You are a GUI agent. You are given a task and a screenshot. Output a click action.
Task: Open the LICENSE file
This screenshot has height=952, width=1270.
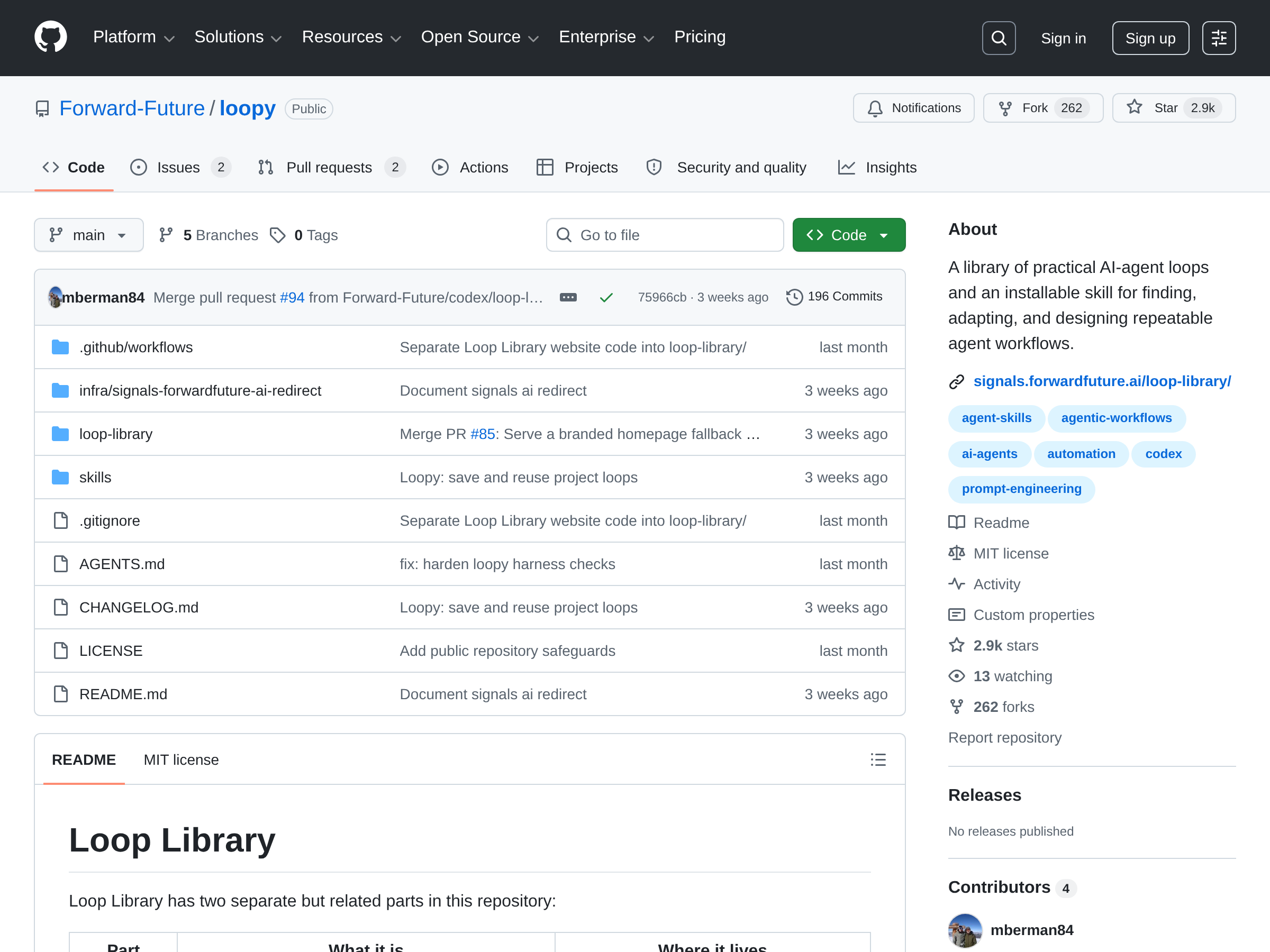111,651
